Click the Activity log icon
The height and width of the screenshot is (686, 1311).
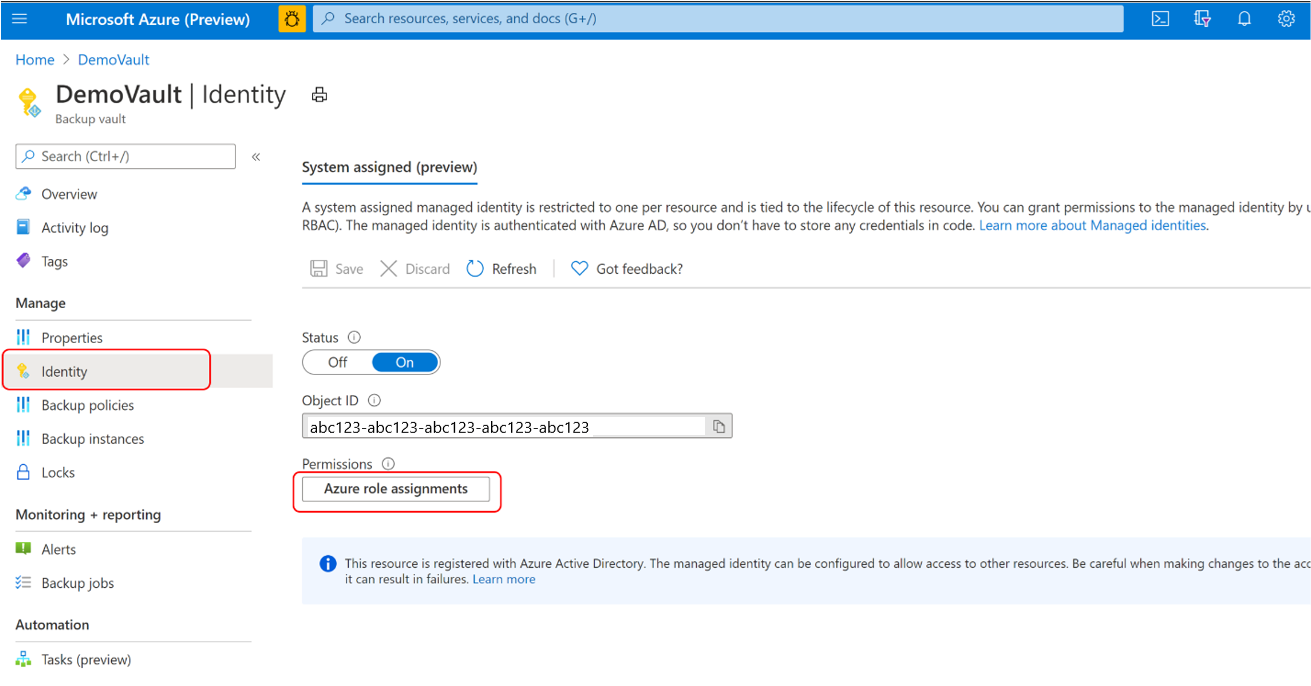(x=24, y=228)
